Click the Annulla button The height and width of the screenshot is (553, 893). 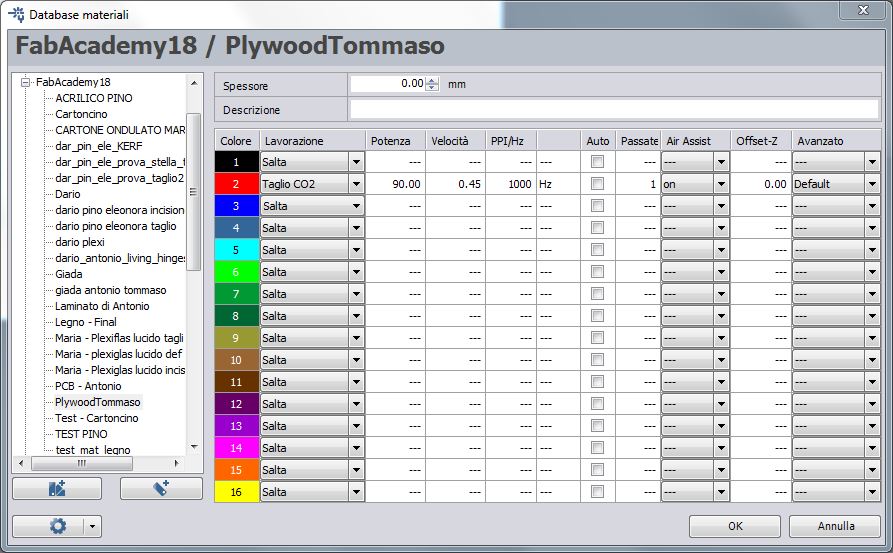(x=835, y=526)
